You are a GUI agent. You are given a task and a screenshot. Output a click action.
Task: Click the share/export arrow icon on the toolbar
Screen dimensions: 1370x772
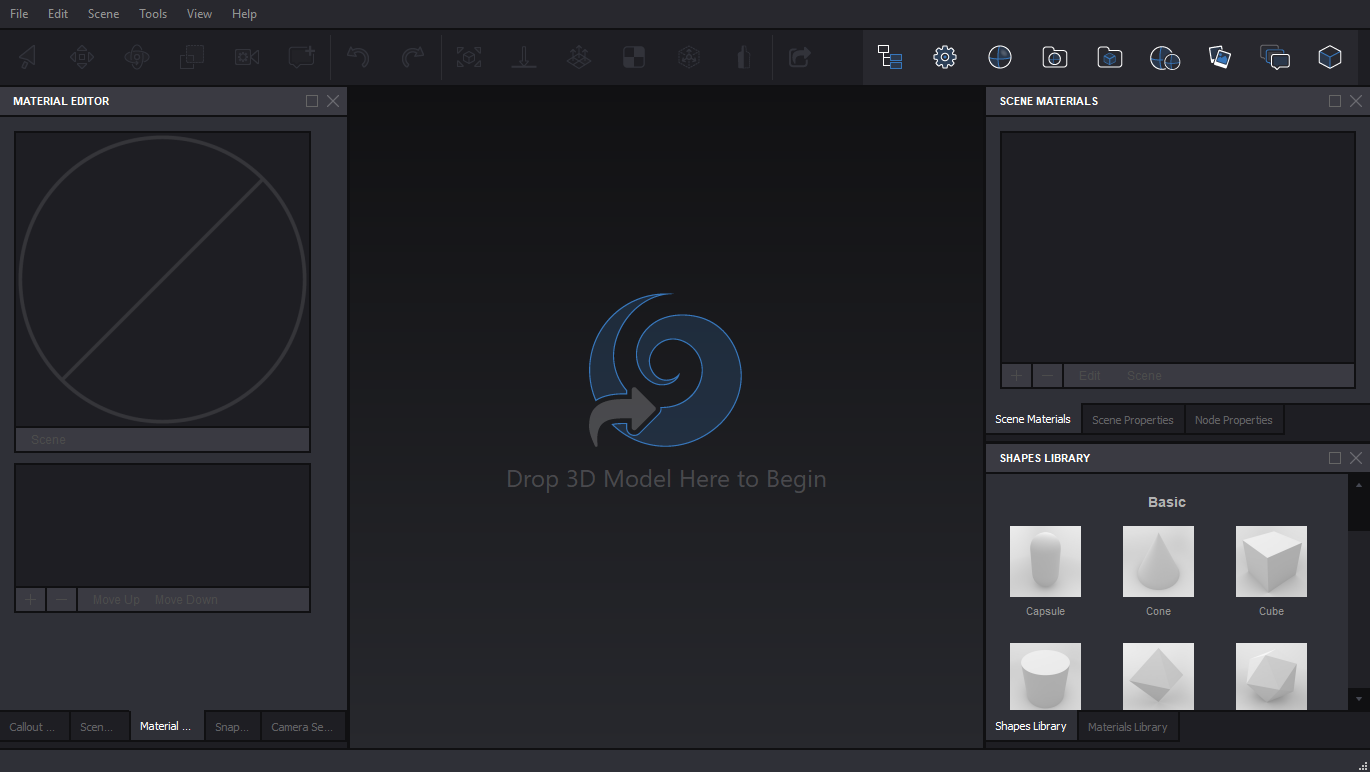(x=799, y=57)
